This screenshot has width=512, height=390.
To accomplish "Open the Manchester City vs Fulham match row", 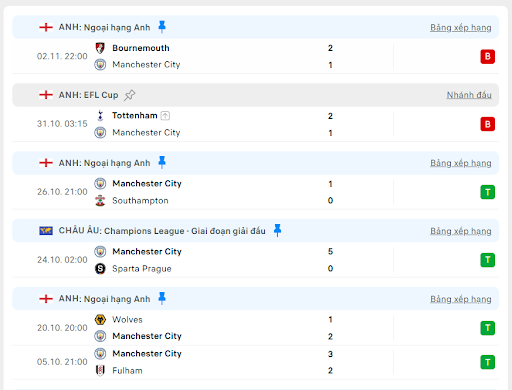I will (x=256, y=362).
